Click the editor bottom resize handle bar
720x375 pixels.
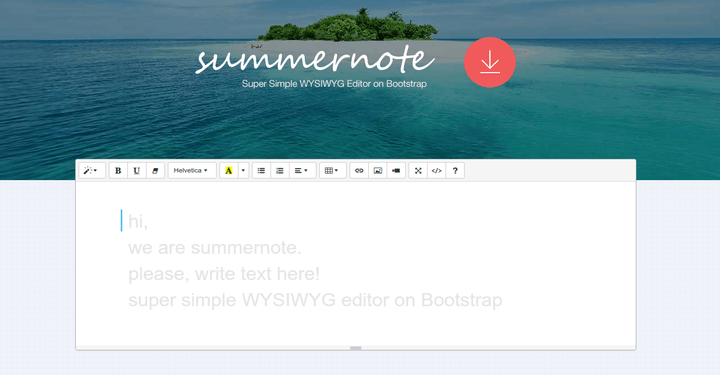356,348
